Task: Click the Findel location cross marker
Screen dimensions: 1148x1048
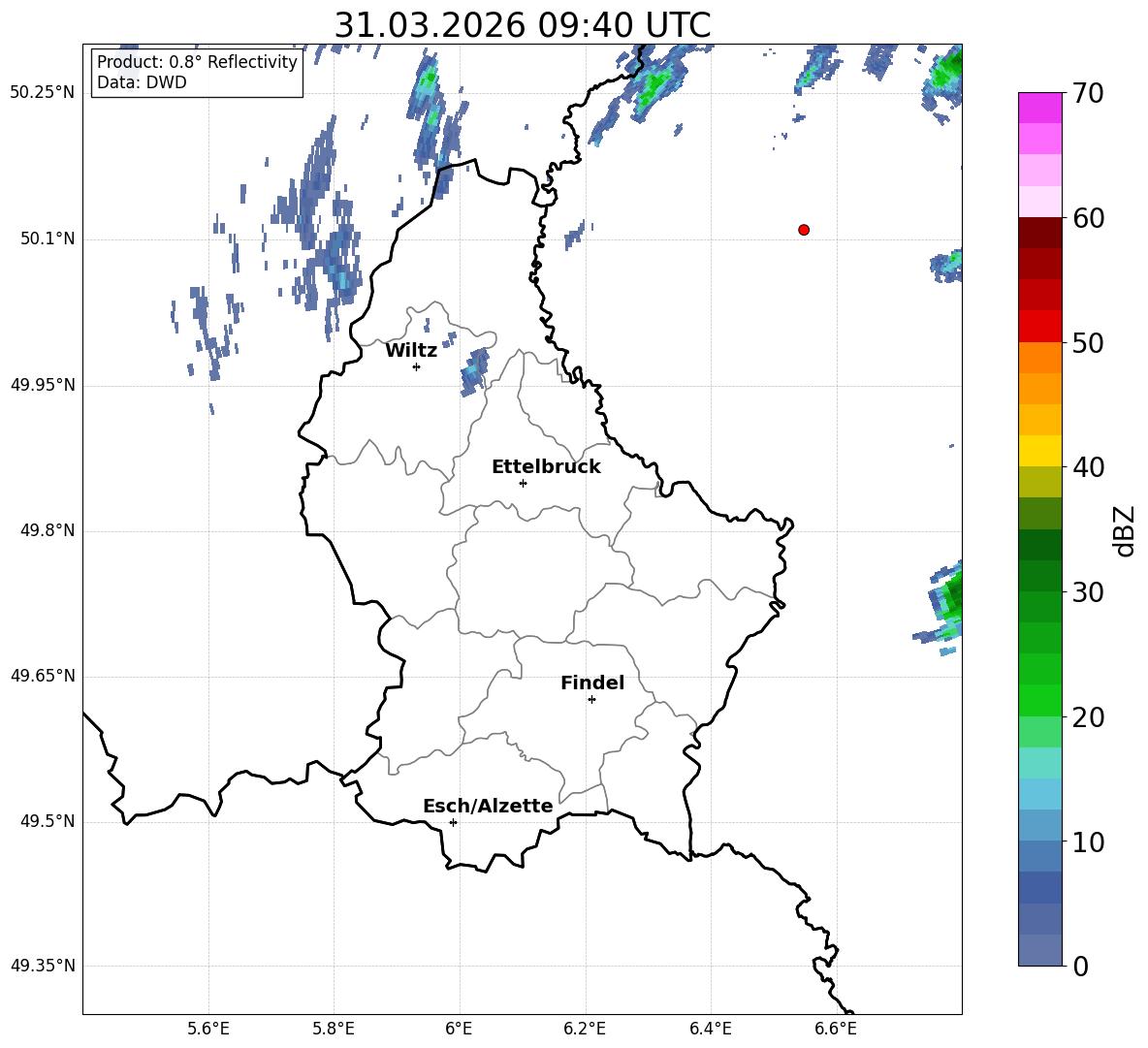Action: 591,700
